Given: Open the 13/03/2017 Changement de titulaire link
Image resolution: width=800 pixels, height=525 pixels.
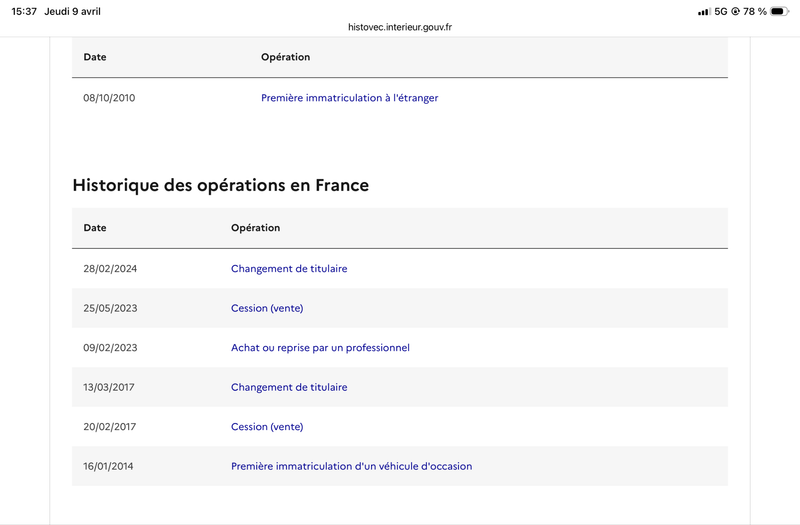Looking at the screenshot, I should click(289, 387).
